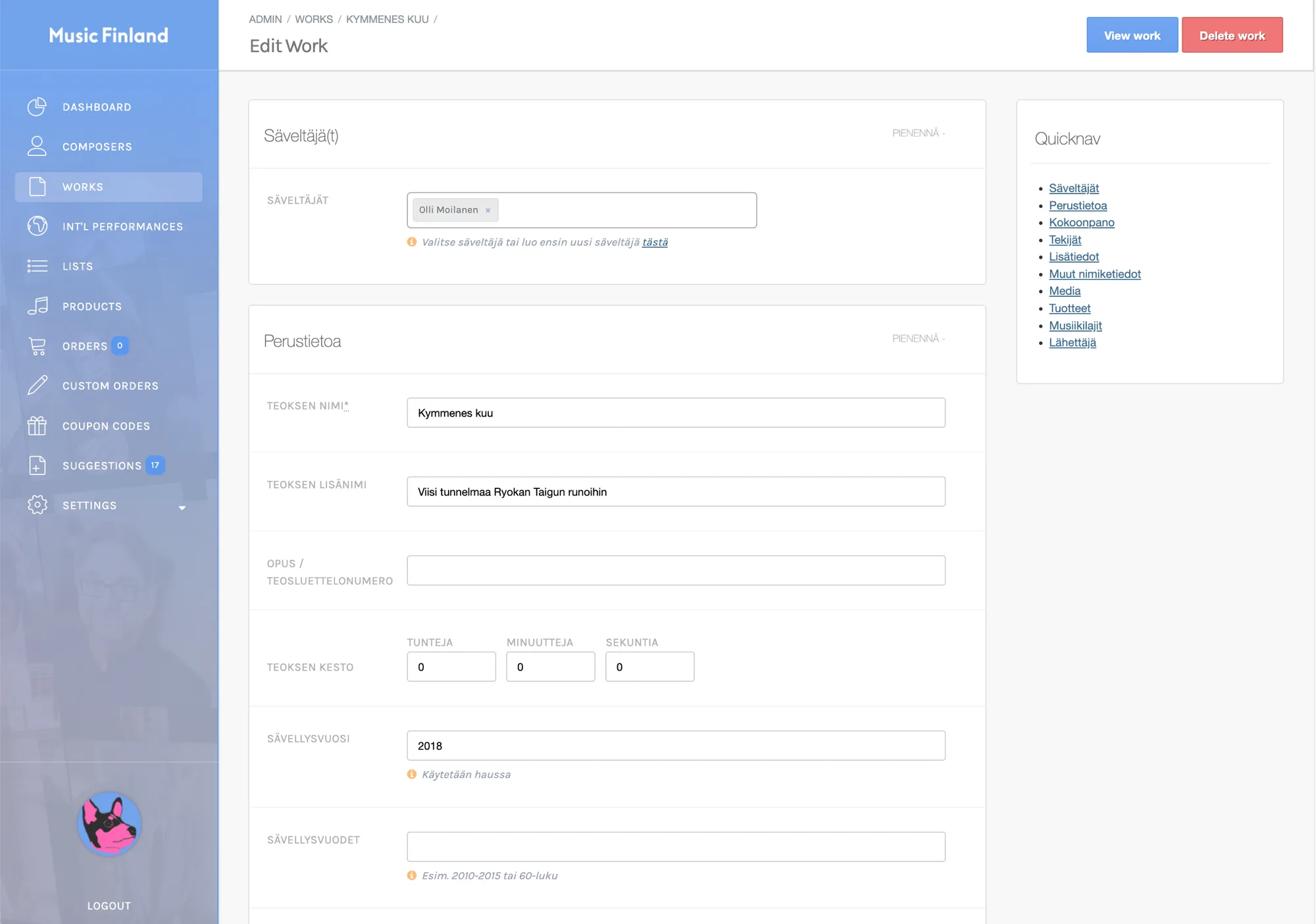The height and width of the screenshot is (924, 1316).
Task: Click Logout in sidebar
Action: [109, 906]
